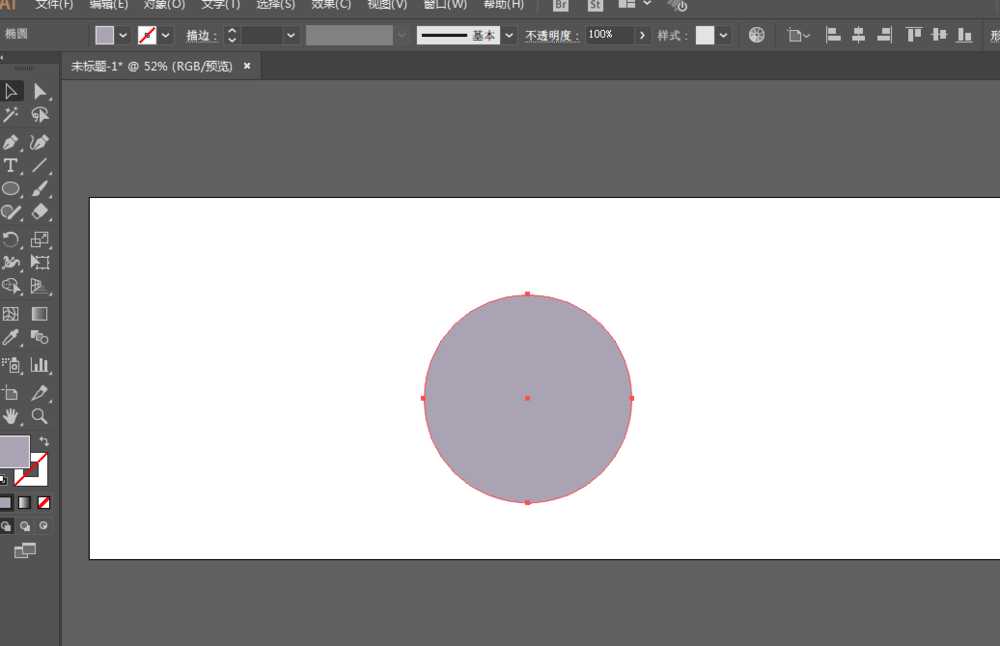Switch to Draw Inside mode

(43, 526)
